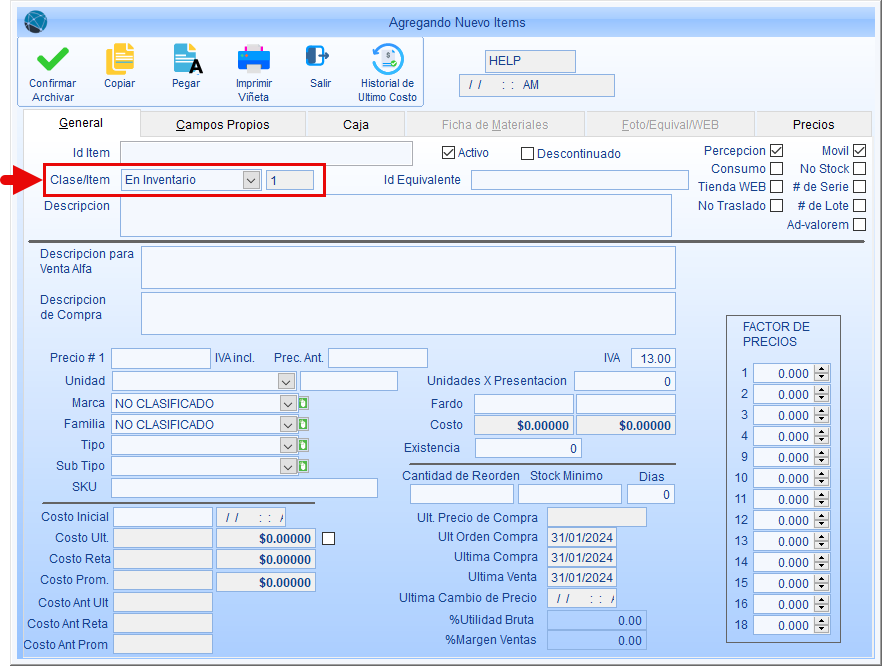Check the # de Lote checkbox
The image size is (882, 666).
pyautogui.click(x=860, y=206)
